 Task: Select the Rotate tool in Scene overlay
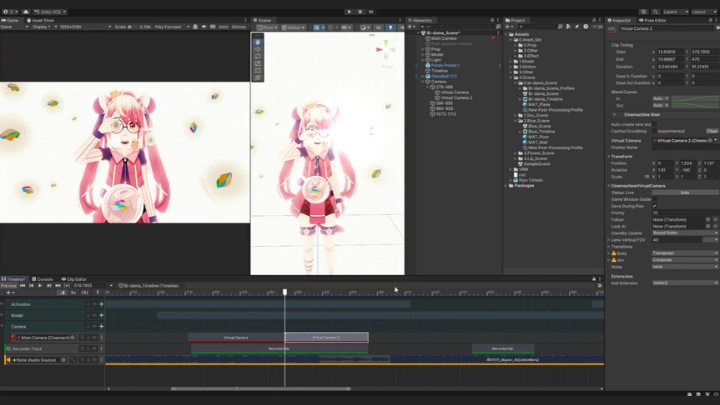tap(258, 56)
